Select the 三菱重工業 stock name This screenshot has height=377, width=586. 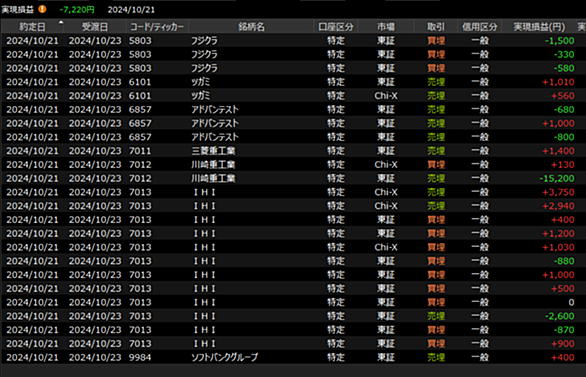[213, 151]
